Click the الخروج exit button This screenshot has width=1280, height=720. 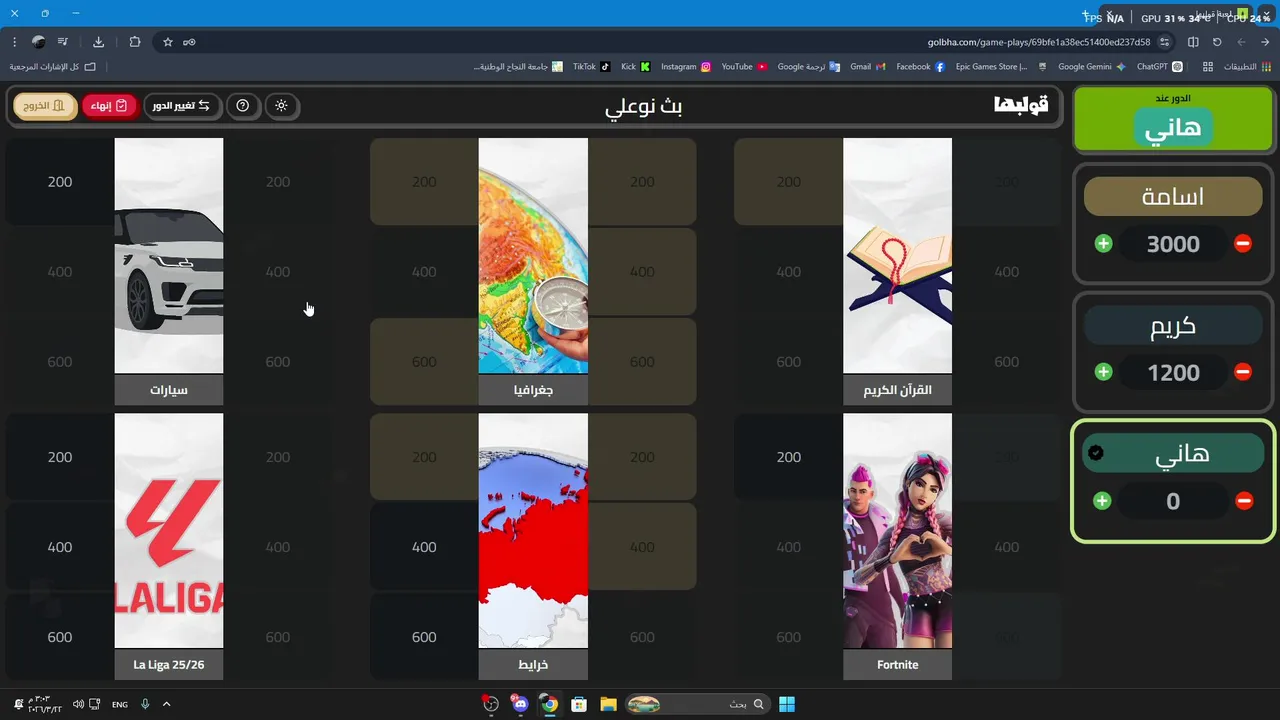[45, 105]
